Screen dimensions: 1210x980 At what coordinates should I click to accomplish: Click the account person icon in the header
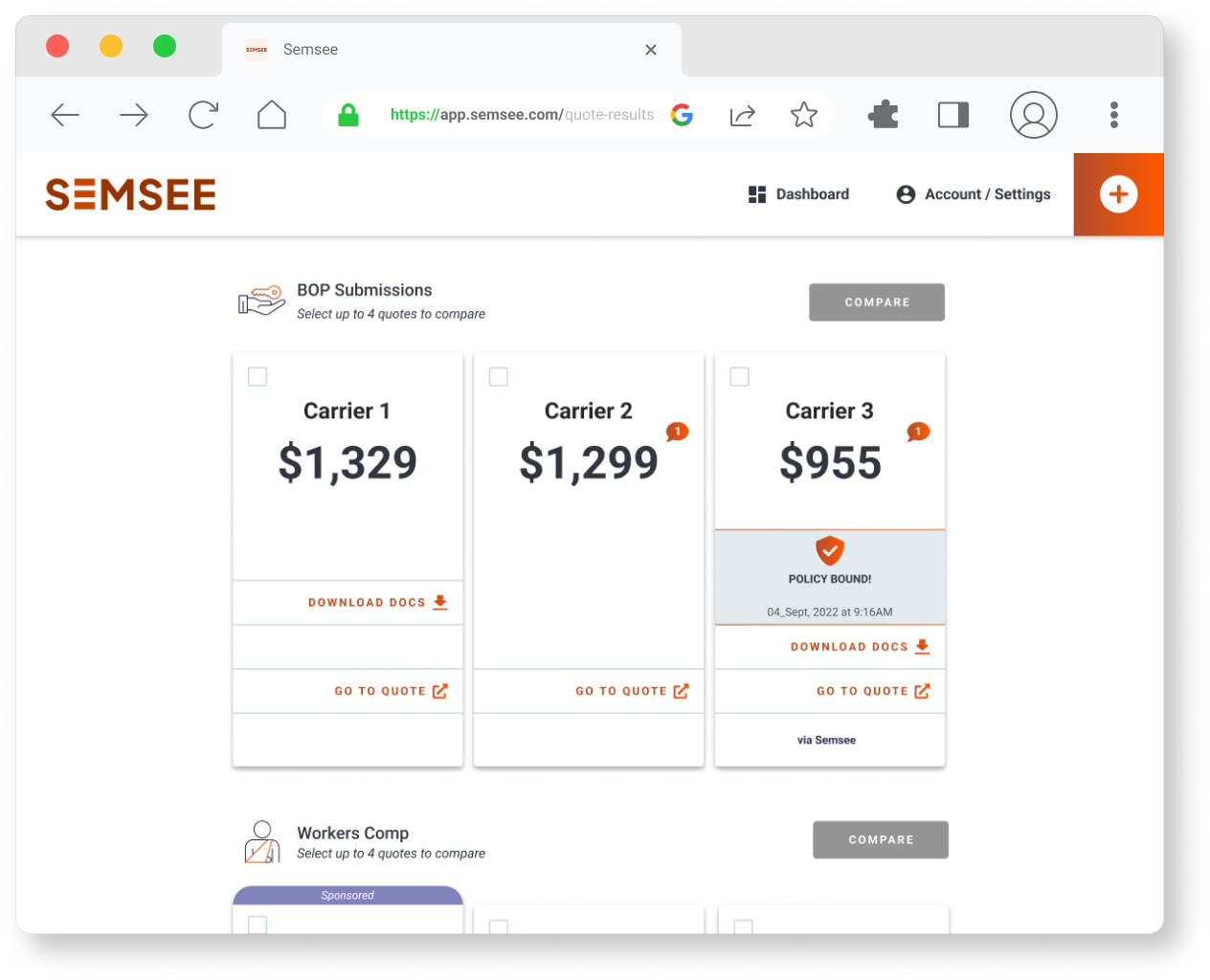point(906,194)
